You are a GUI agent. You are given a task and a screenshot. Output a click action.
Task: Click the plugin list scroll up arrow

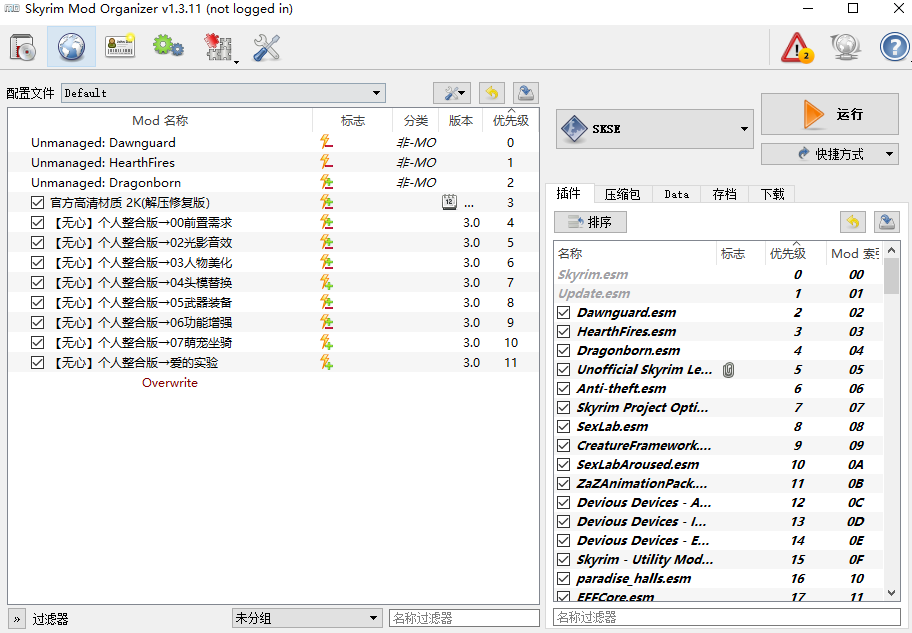(892, 250)
